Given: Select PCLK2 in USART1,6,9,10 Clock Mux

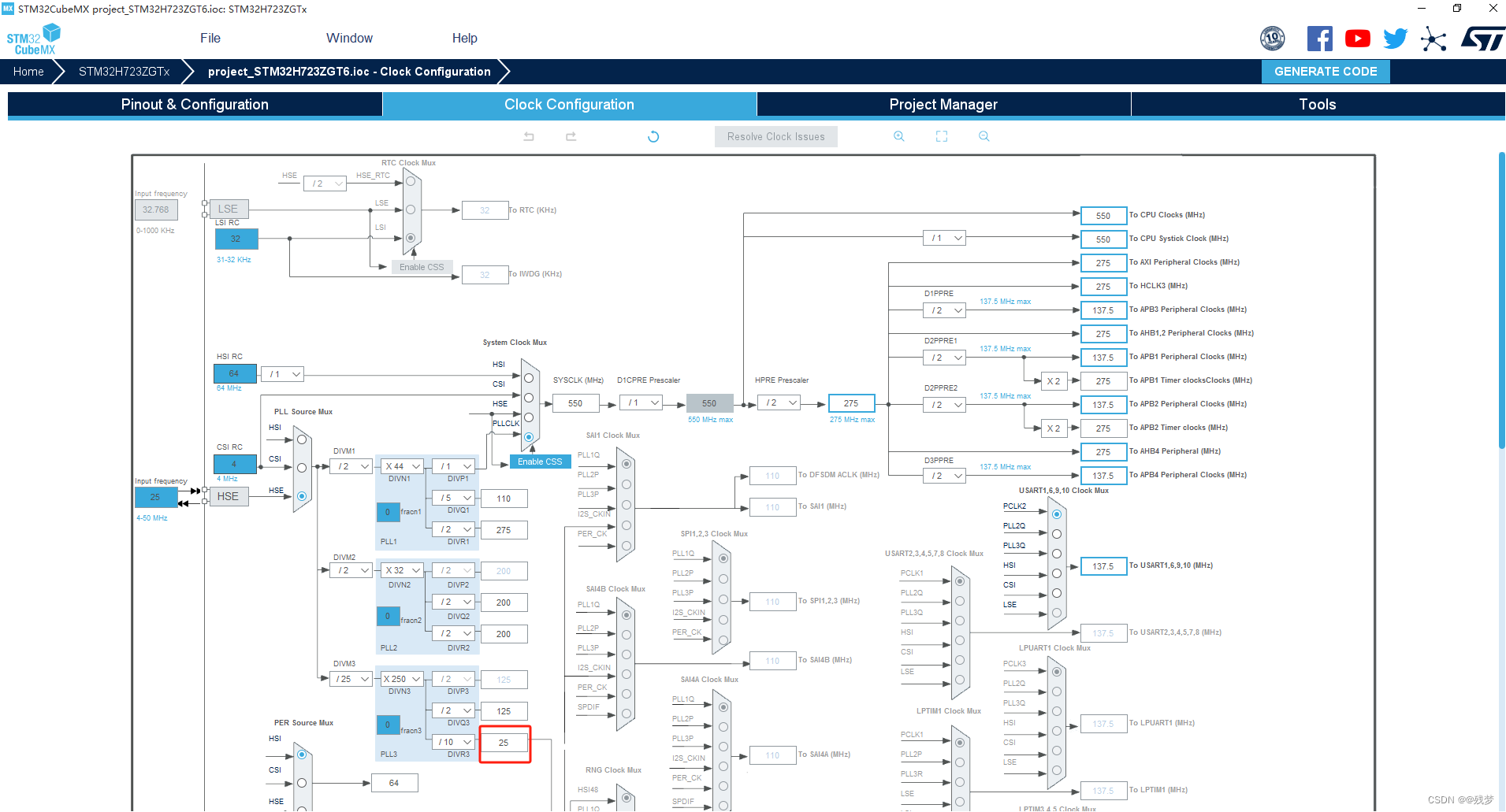Looking at the screenshot, I should [x=1057, y=514].
